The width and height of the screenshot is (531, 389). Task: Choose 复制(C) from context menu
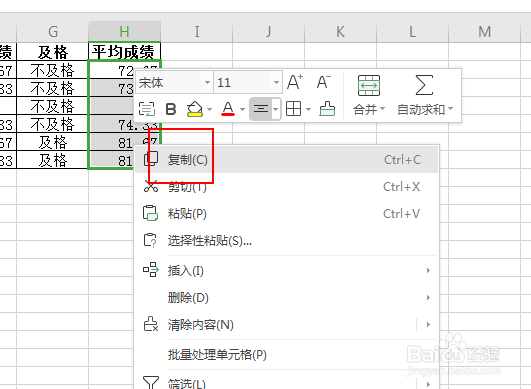coord(286,159)
